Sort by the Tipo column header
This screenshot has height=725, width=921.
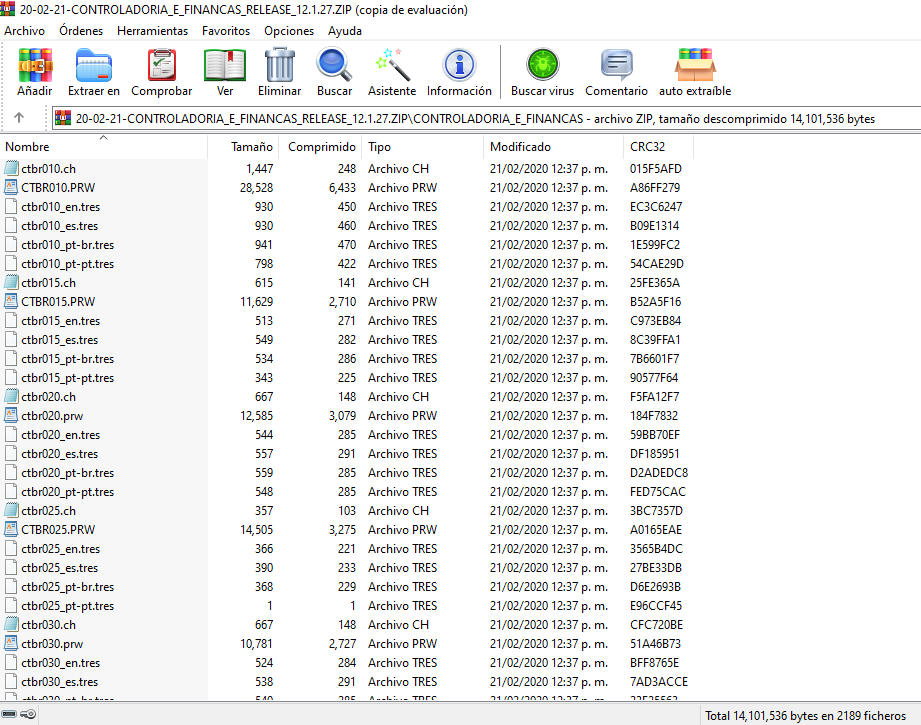coord(422,146)
